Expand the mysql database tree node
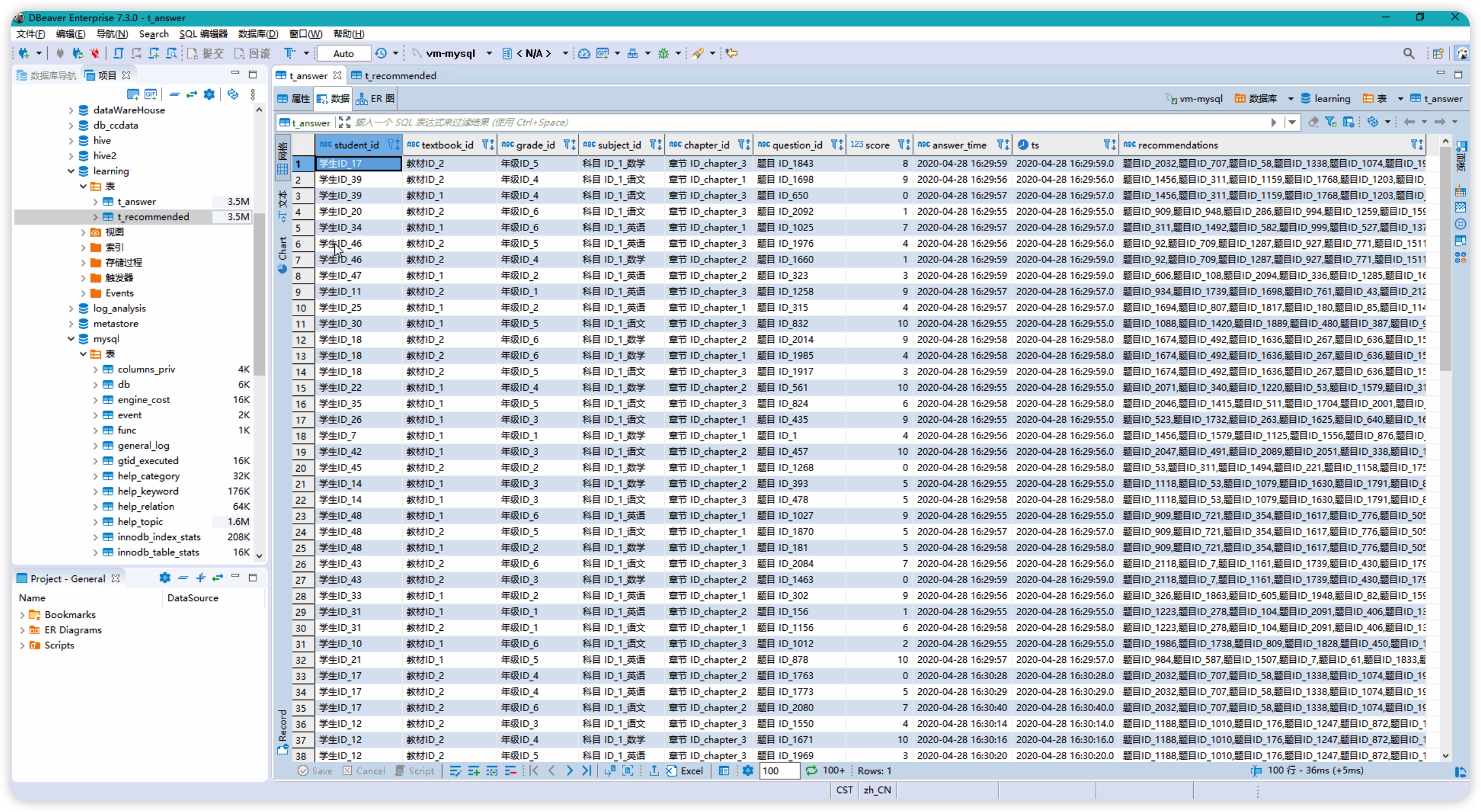The width and height of the screenshot is (1481, 812). pos(69,338)
